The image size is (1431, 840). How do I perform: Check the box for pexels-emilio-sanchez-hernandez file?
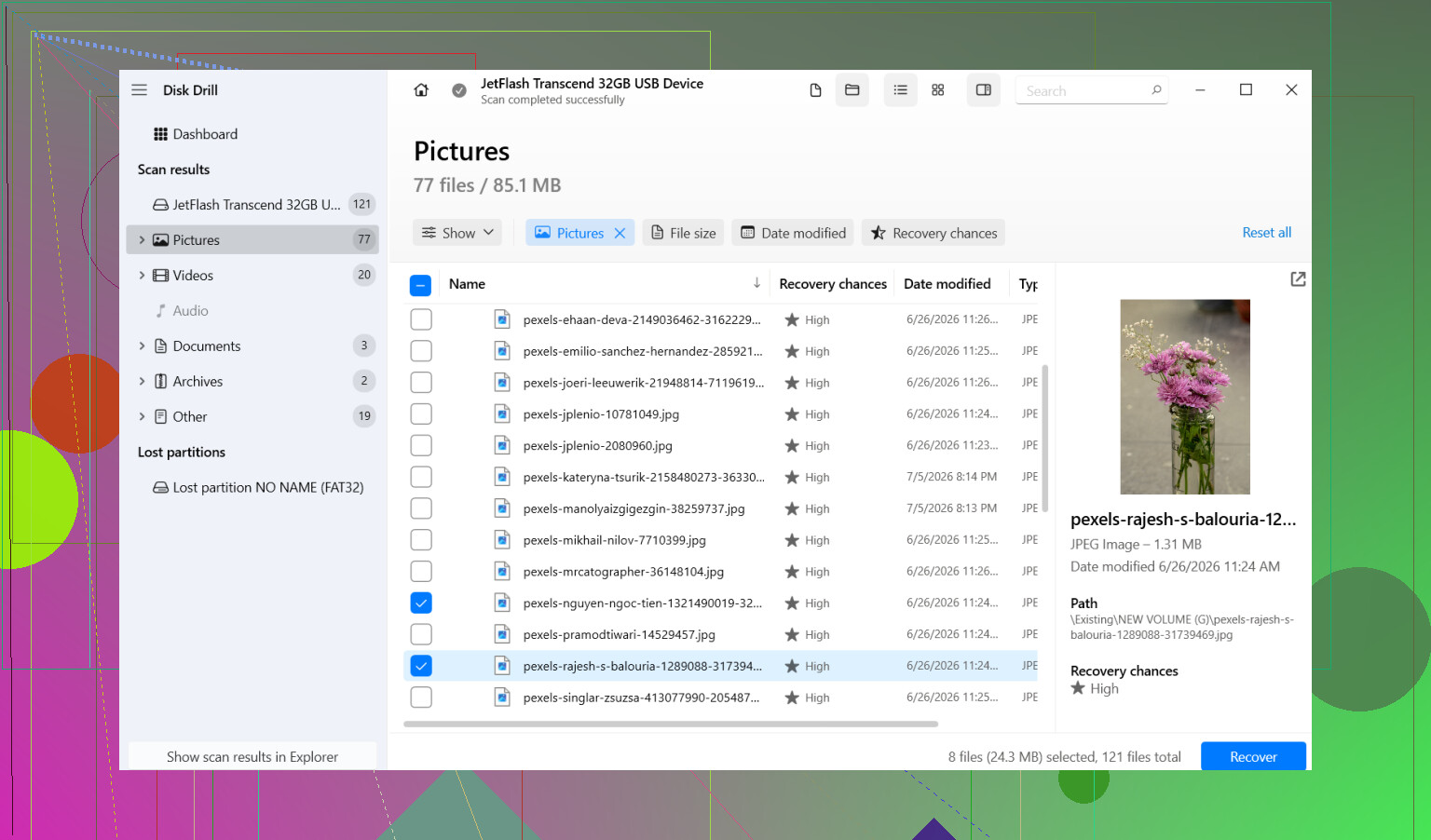pyautogui.click(x=421, y=351)
